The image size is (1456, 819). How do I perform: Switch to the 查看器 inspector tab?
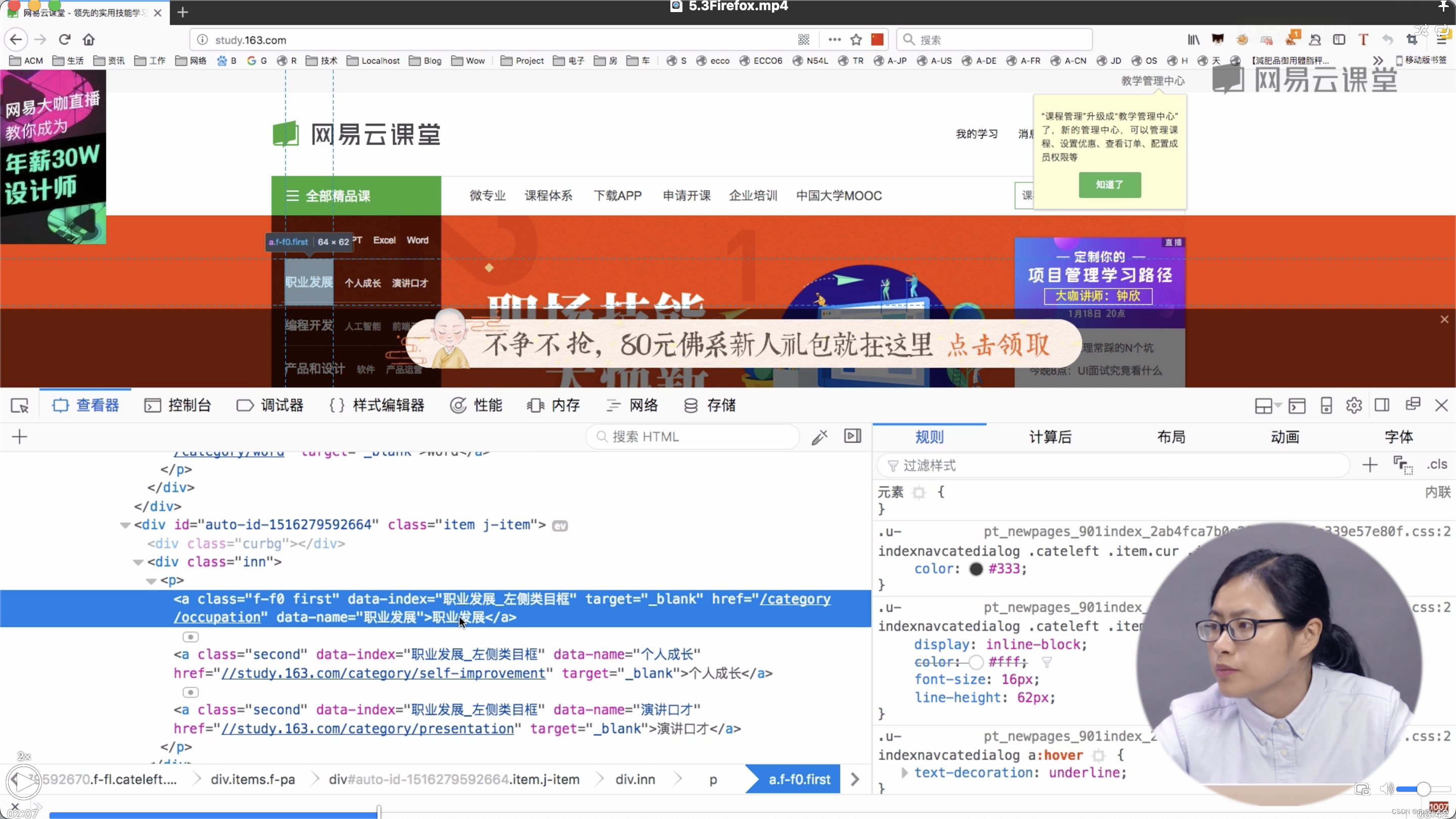85,405
